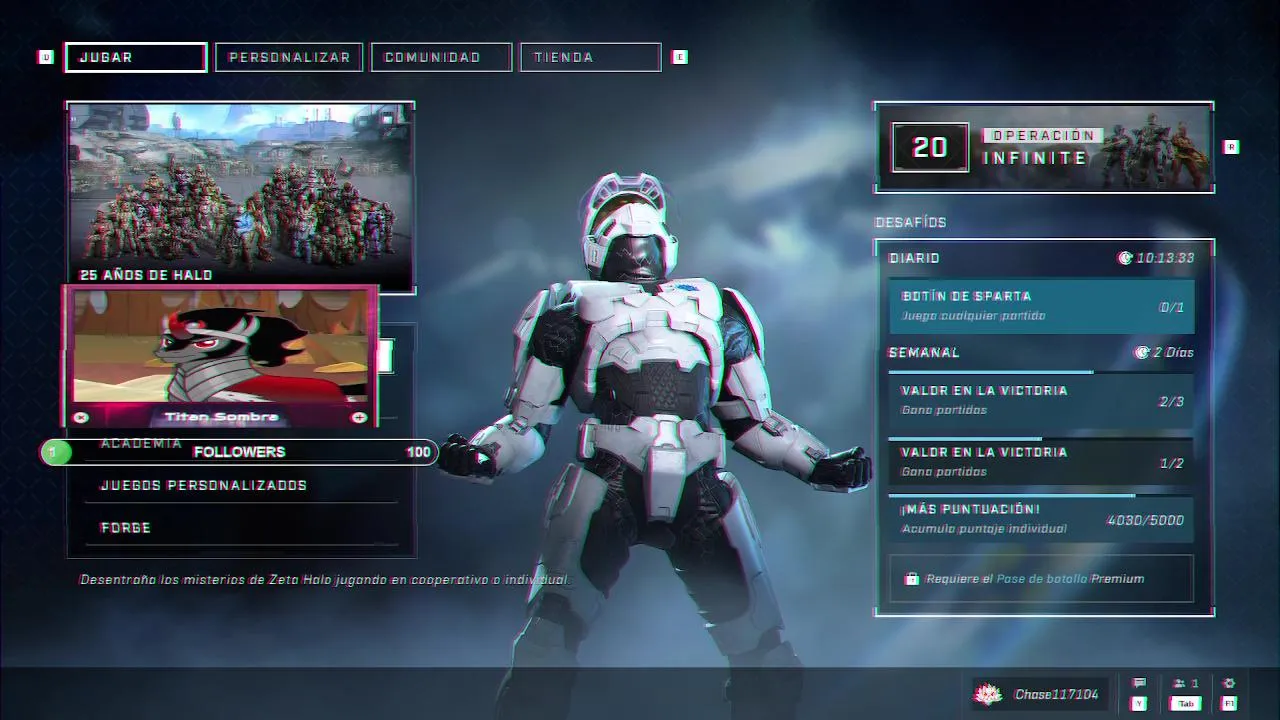The image size is (1280, 720).
Task: Go to the TIENDA tab
Action: (590, 57)
